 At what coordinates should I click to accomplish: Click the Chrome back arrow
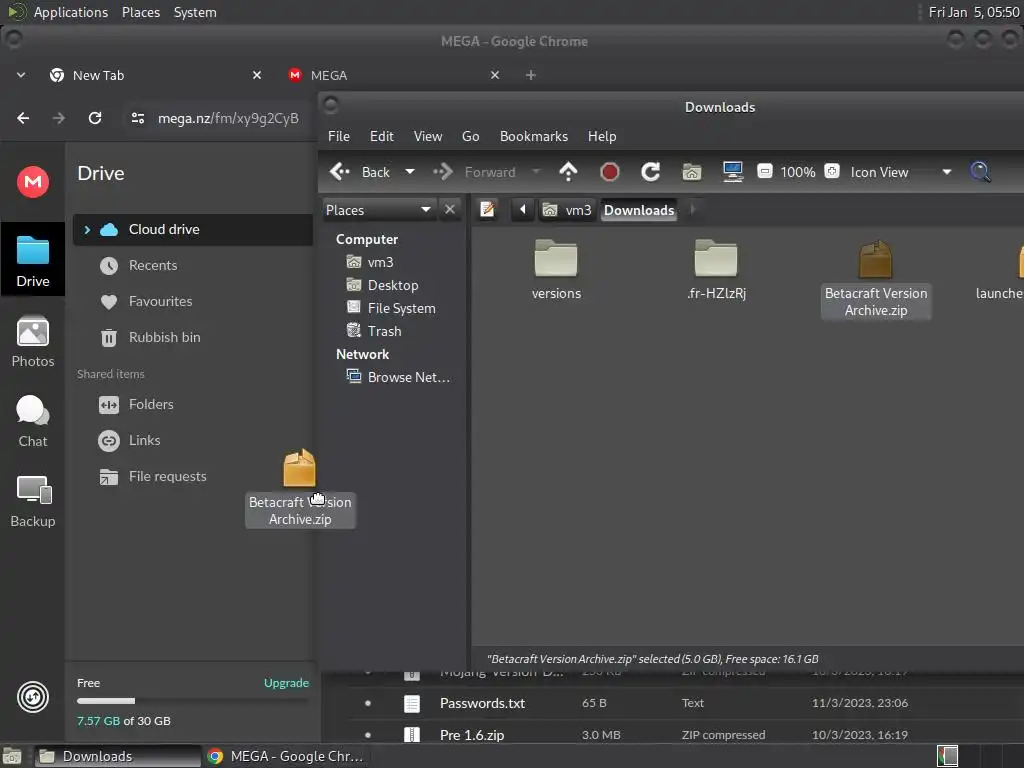pyautogui.click(x=24, y=118)
